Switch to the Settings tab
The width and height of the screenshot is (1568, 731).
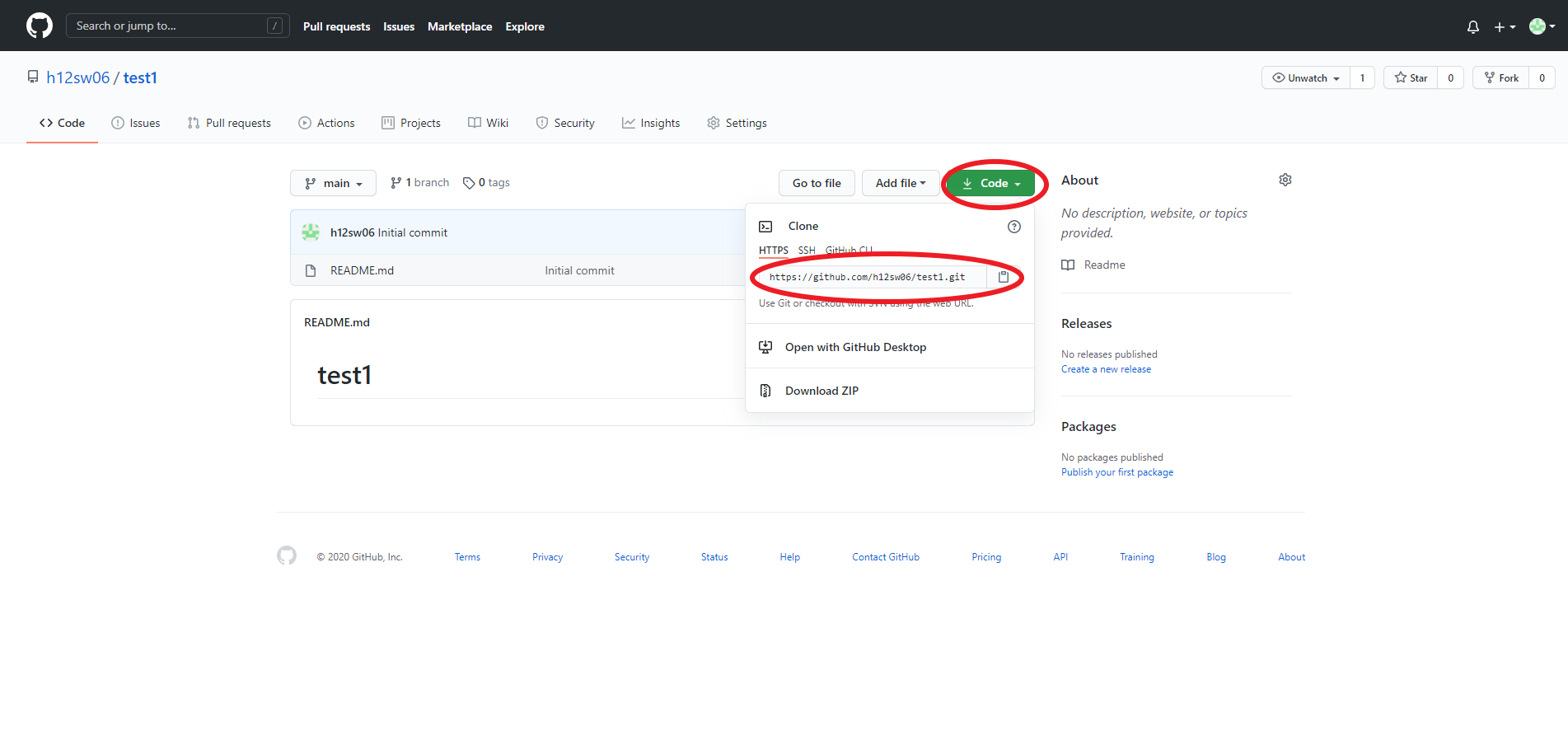737,123
